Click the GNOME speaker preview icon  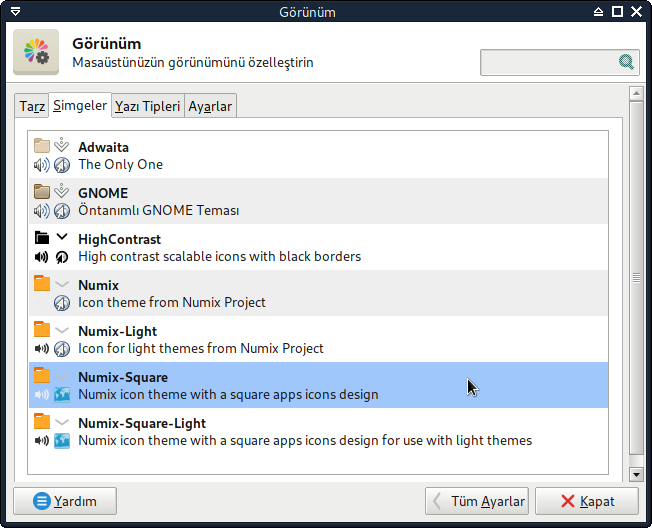(42, 211)
